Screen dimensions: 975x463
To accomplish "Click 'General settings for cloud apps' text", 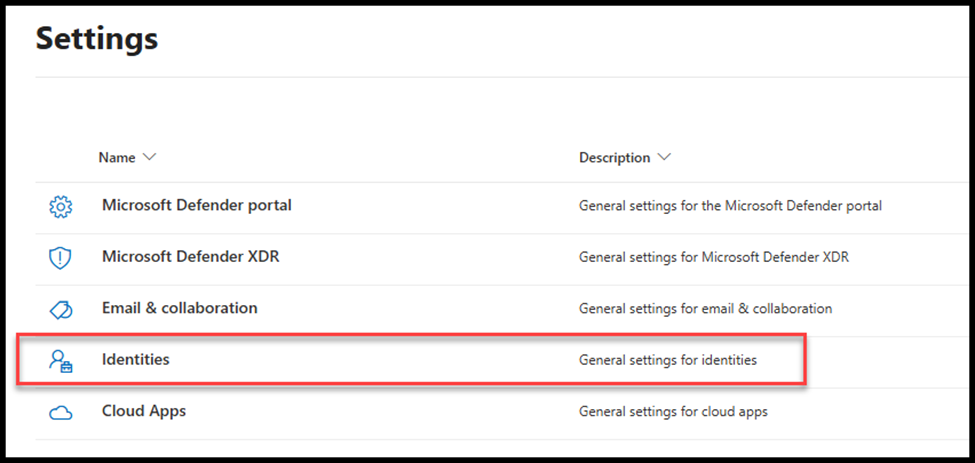I will click(673, 412).
